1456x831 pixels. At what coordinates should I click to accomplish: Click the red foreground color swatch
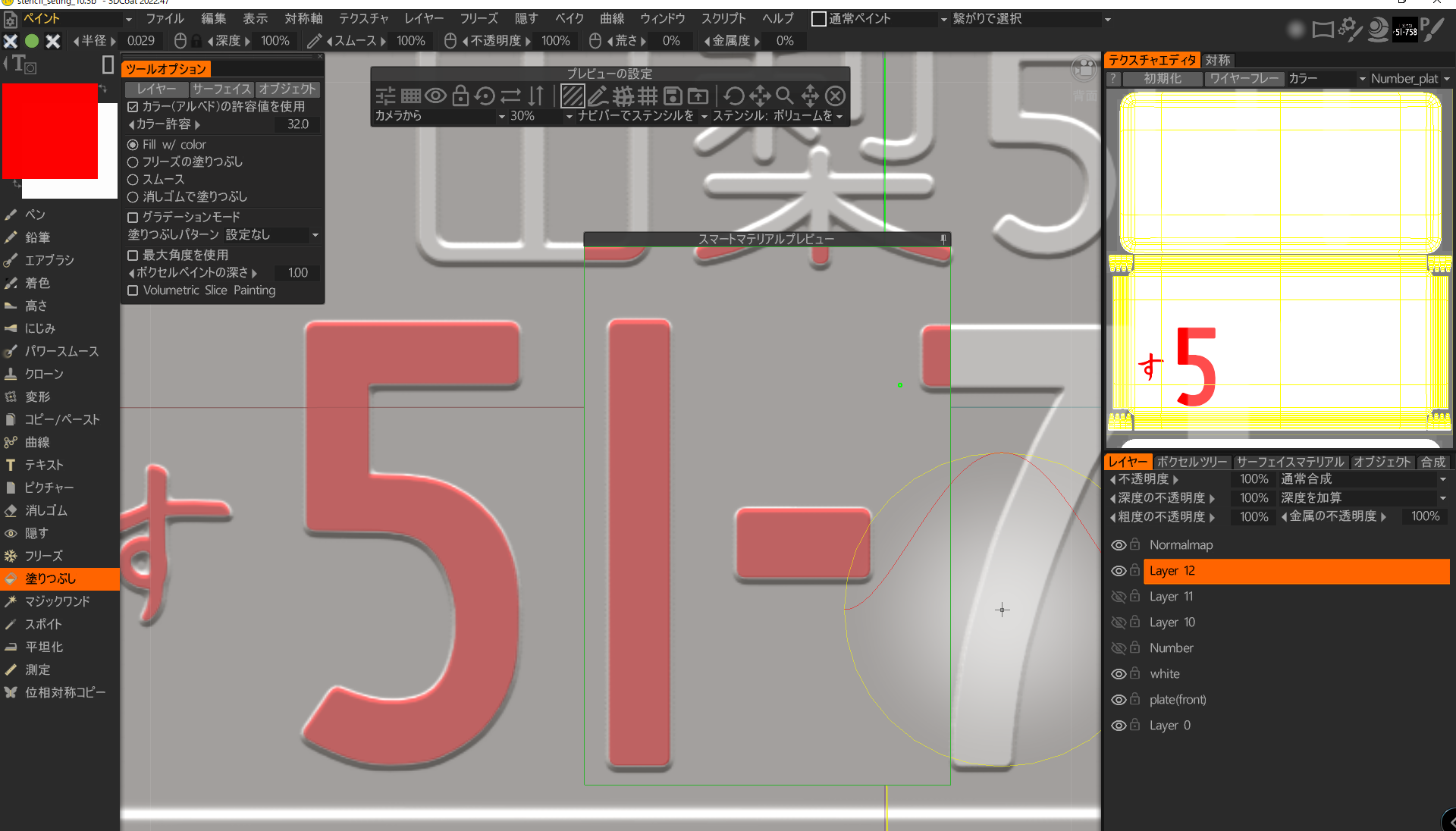50,130
